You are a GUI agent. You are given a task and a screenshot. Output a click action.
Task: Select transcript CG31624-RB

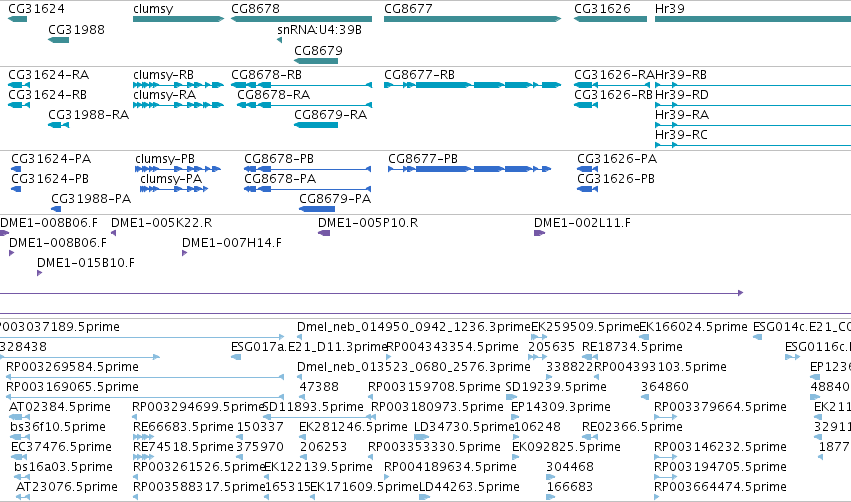[x=48, y=94]
